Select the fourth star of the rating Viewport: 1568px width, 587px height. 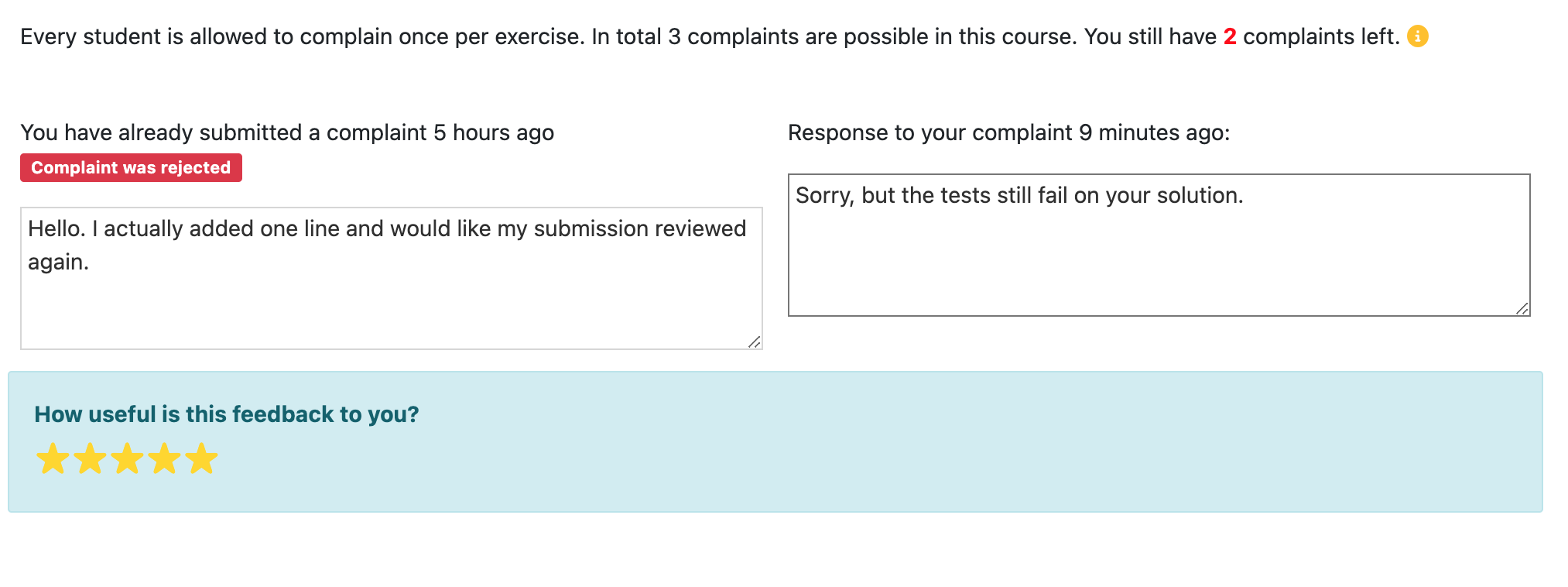click(164, 458)
